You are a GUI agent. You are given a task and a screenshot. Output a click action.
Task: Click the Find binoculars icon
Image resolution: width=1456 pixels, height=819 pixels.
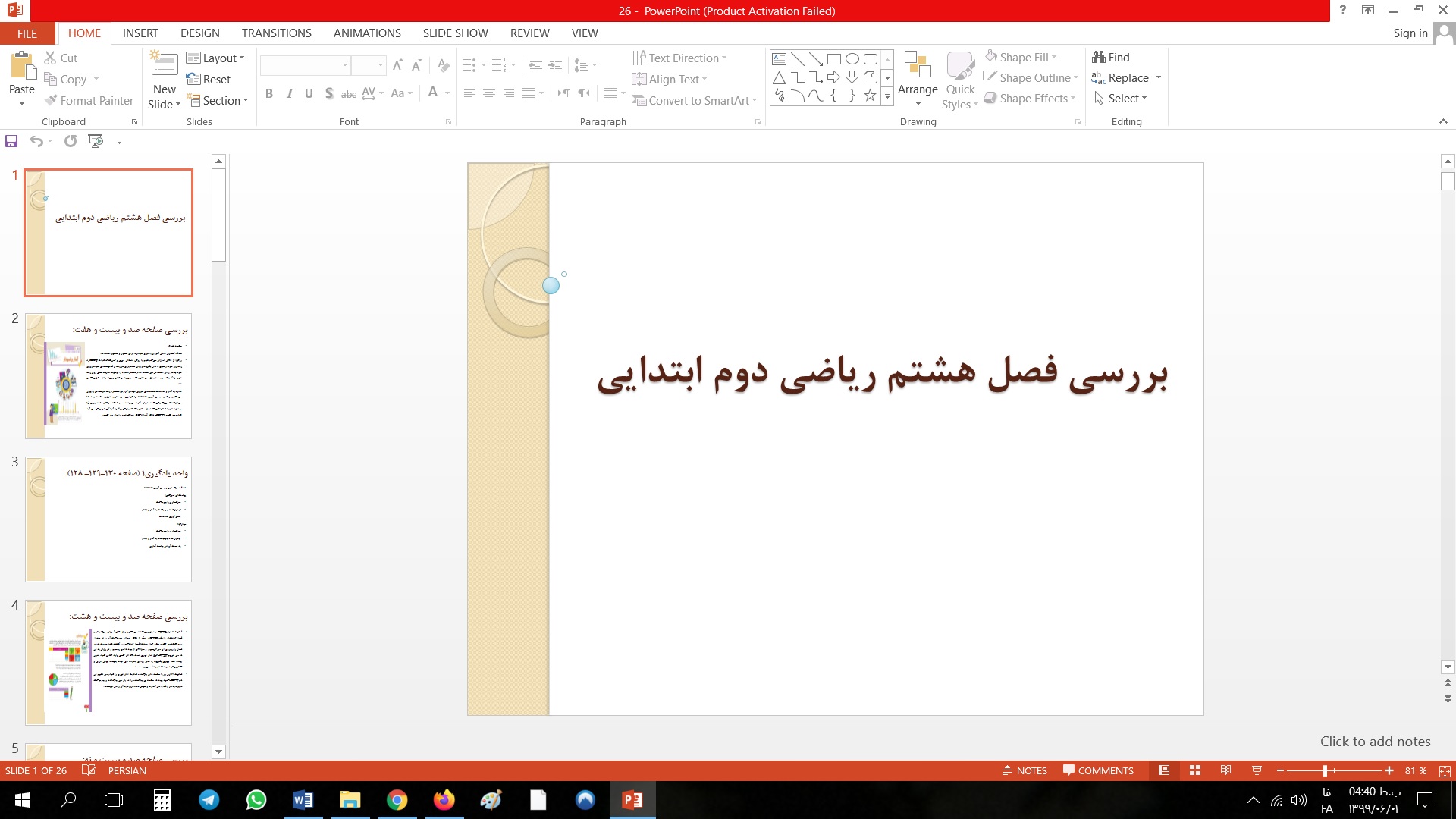click(1099, 57)
